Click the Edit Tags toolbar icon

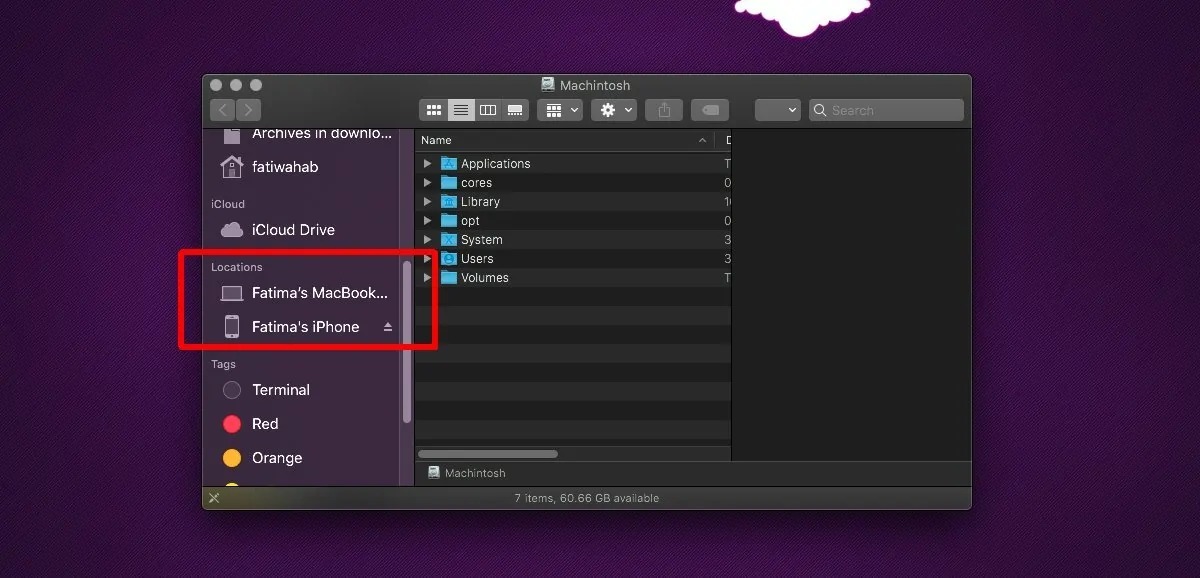[709, 110]
